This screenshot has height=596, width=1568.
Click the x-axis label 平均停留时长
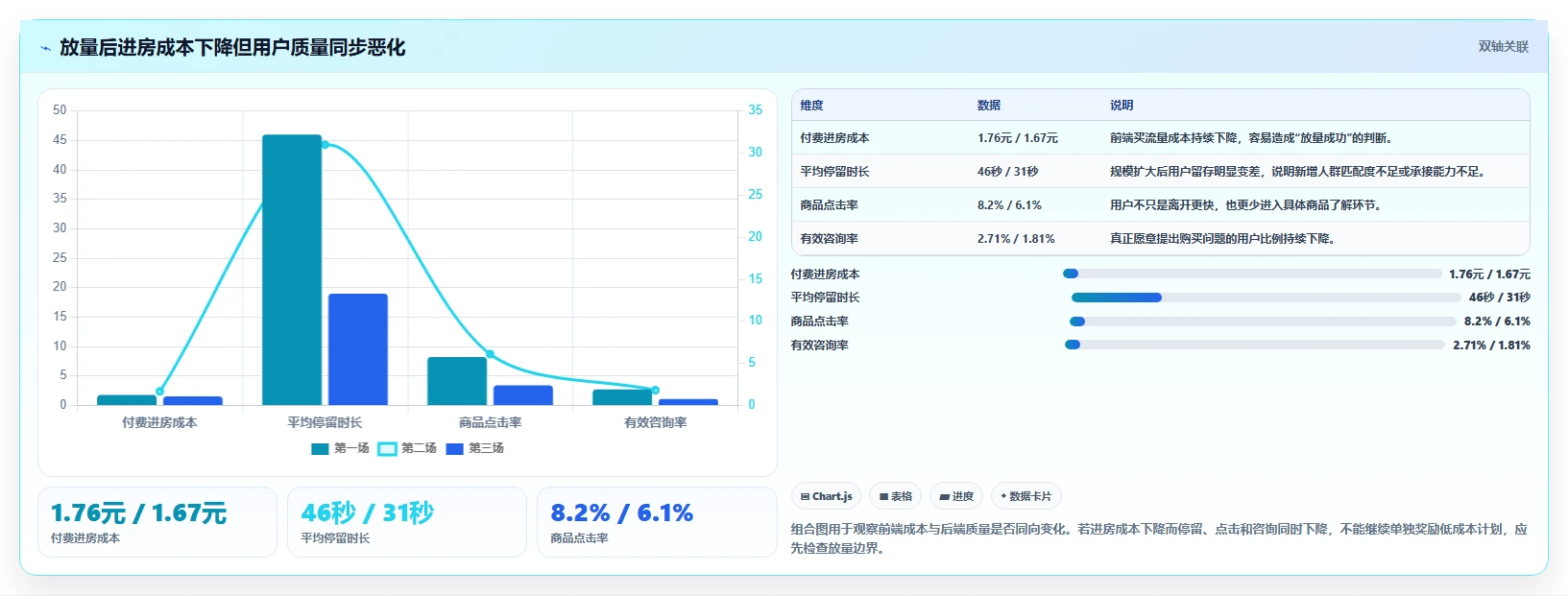click(325, 422)
